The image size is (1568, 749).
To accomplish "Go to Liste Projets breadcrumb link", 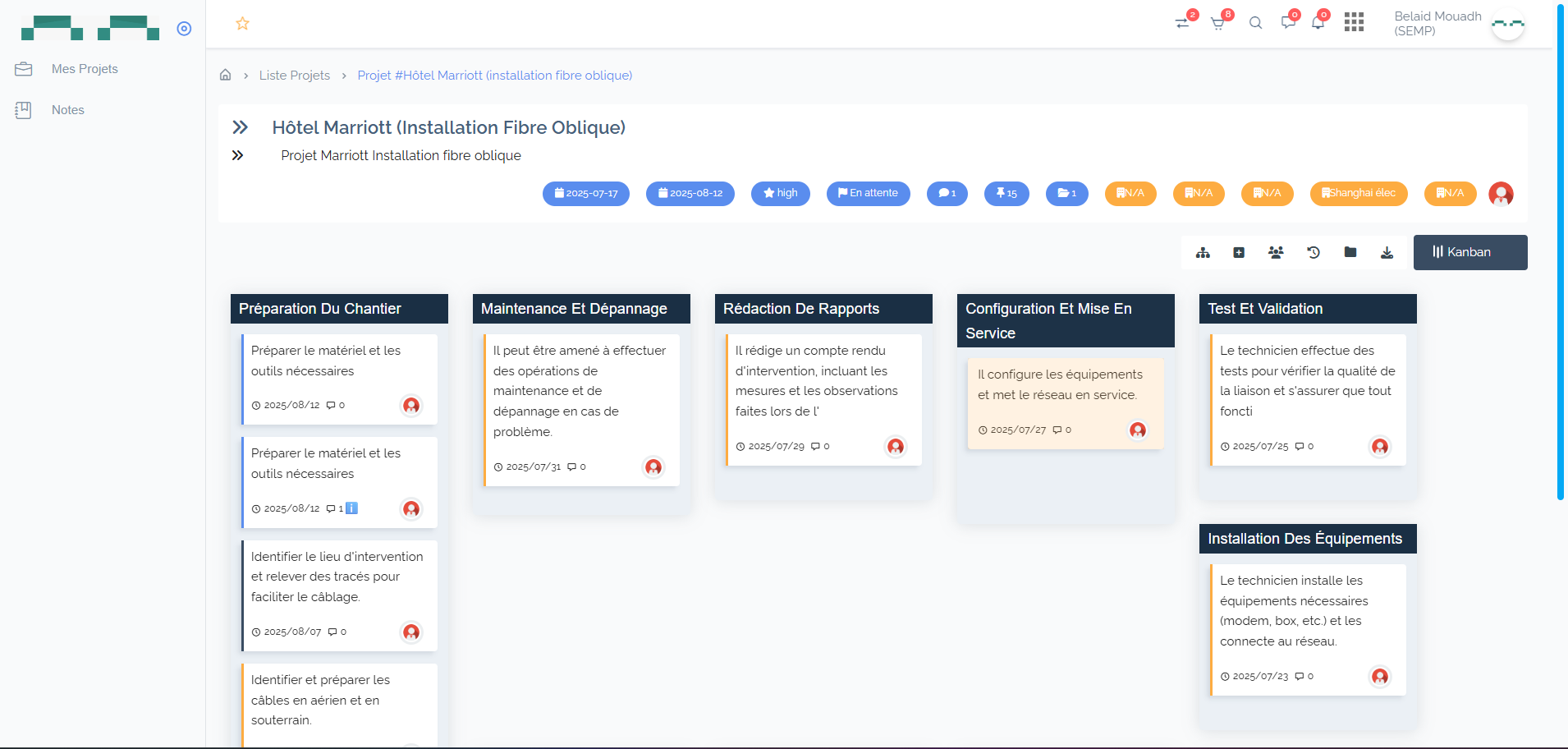I will pos(294,76).
